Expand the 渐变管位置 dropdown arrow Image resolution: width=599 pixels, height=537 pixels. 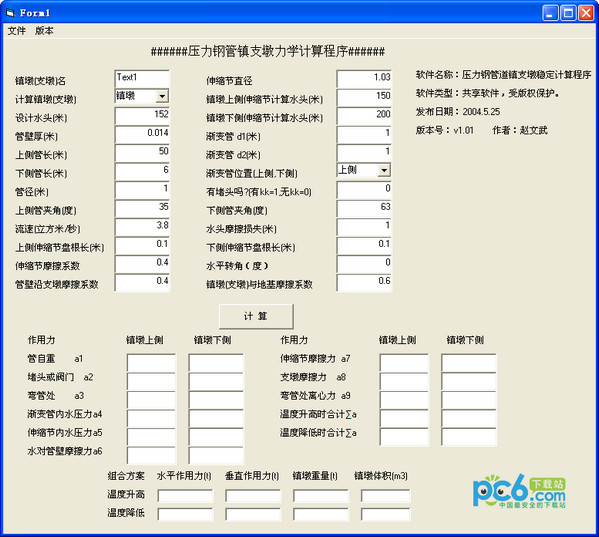pos(384,170)
